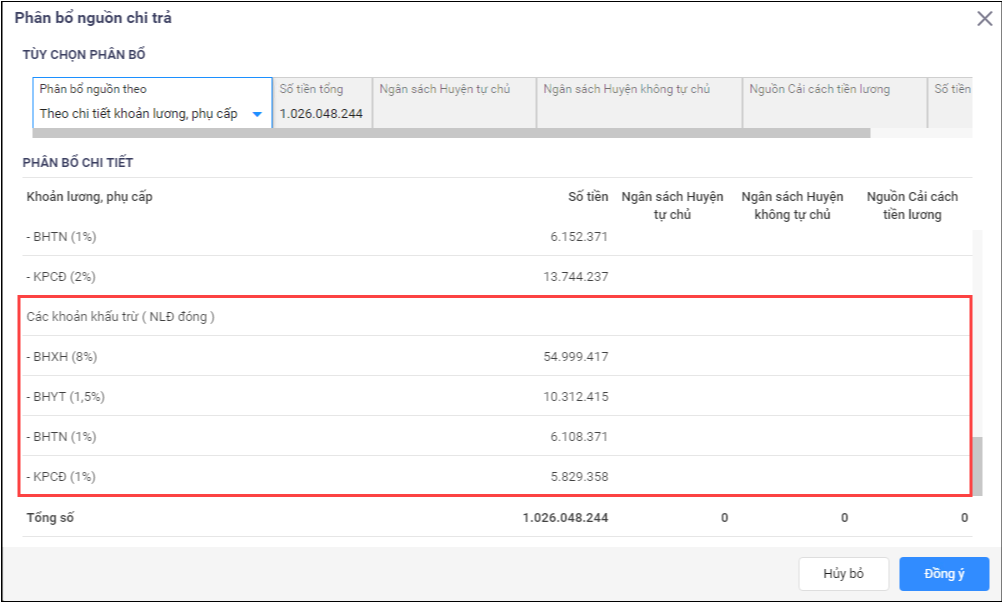Close the Phân bổ nguồn chi trả dialog
Image resolution: width=1004 pixels, height=605 pixels.
coord(984,19)
